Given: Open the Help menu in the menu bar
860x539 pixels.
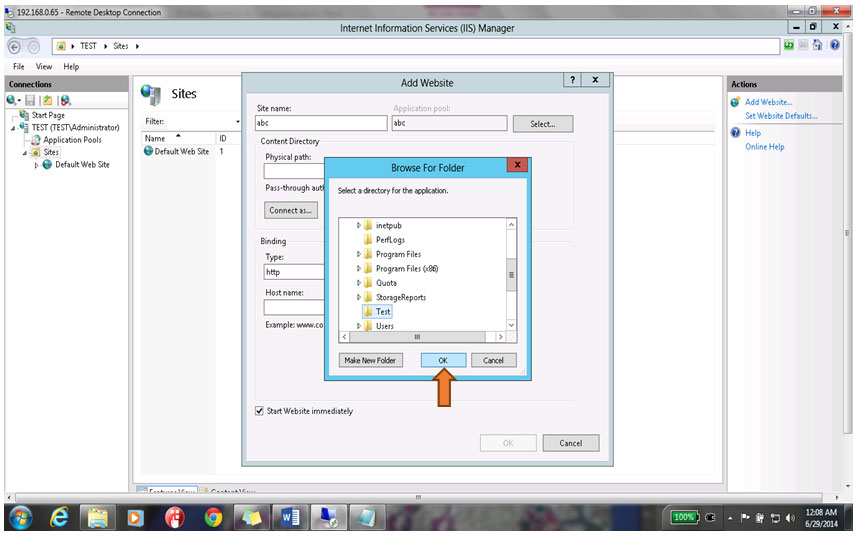Looking at the screenshot, I should (71, 66).
